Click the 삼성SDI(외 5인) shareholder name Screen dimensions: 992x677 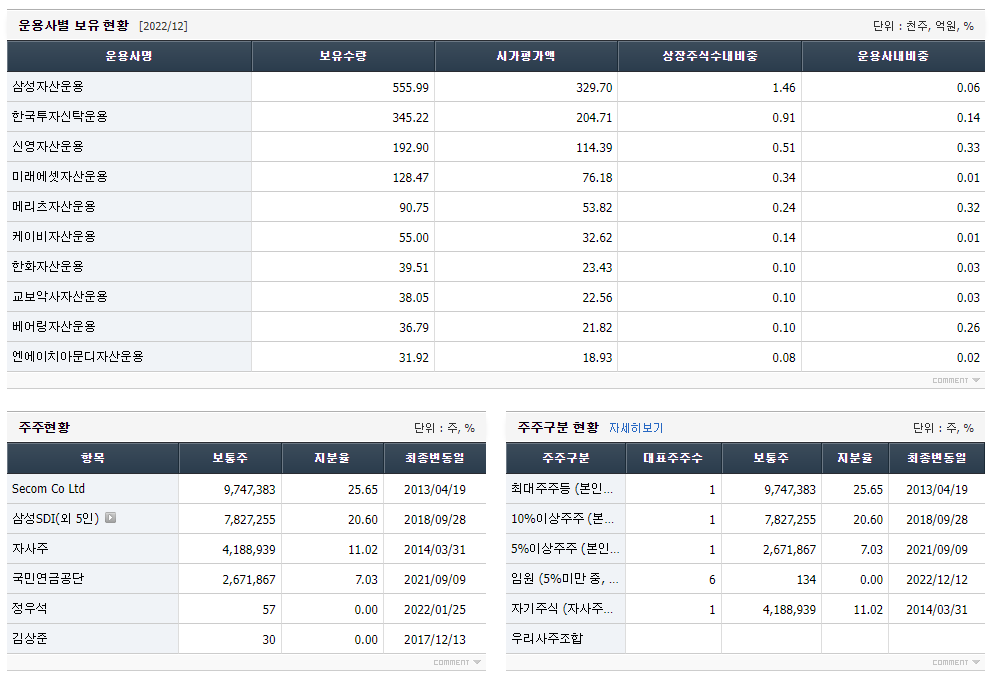[x=56, y=519]
